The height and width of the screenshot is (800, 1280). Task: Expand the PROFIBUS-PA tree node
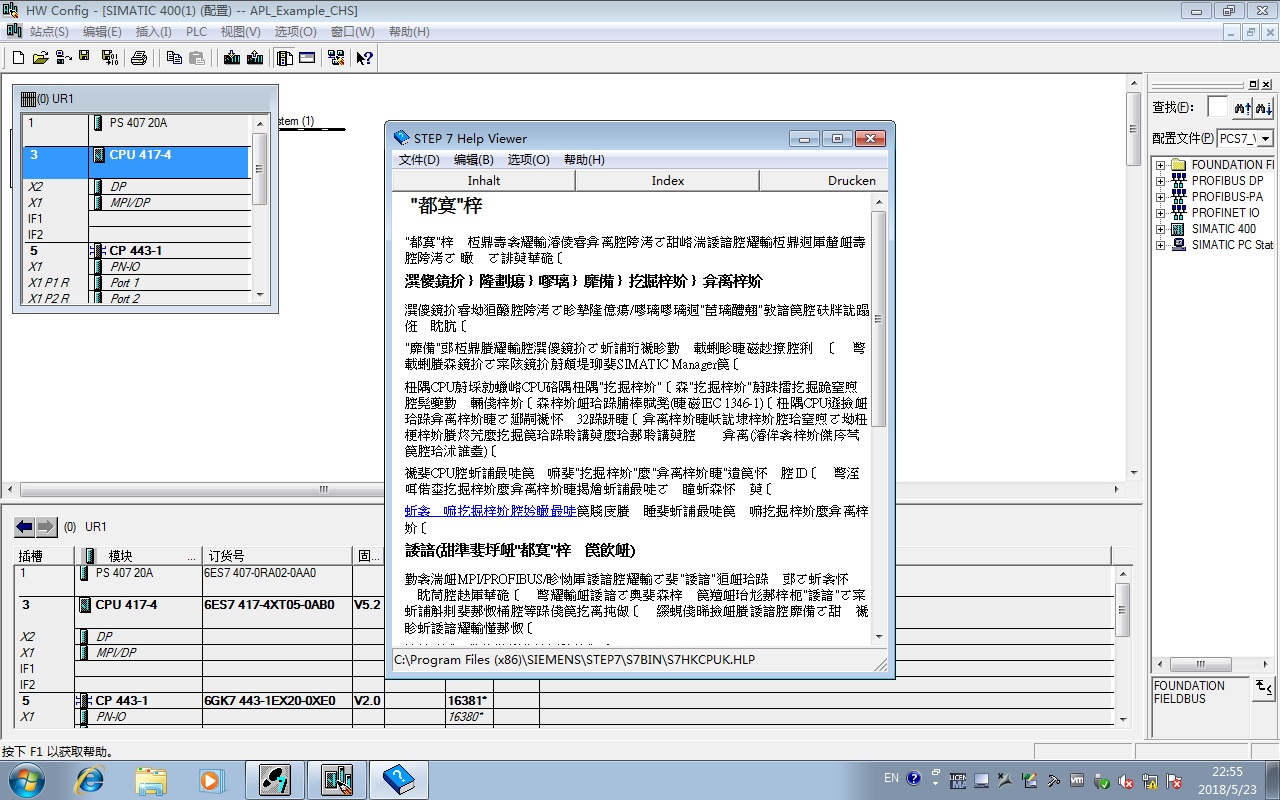click(1160, 197)
